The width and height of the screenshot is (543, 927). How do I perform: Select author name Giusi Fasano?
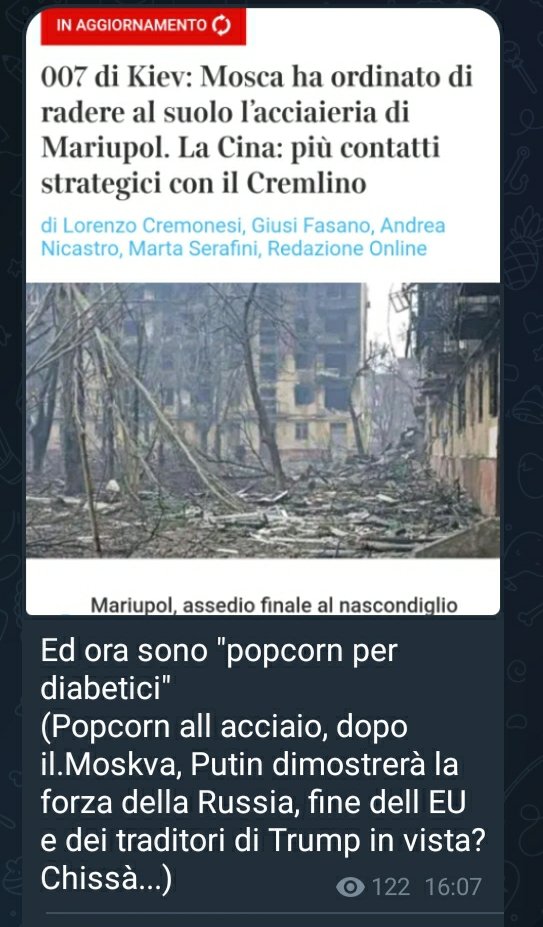pyautogui.click(x=313, y=226)
